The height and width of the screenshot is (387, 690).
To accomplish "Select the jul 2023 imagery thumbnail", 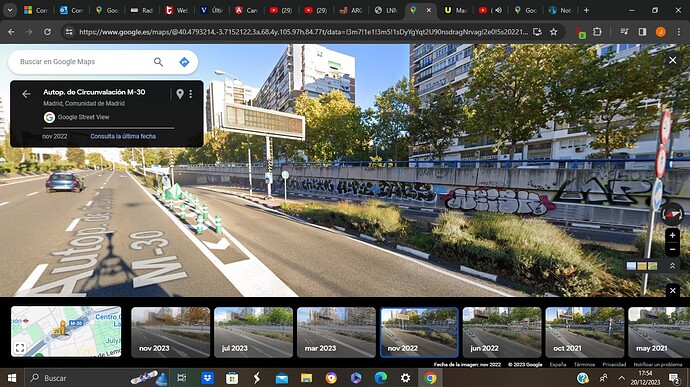I will click(253, 332).
